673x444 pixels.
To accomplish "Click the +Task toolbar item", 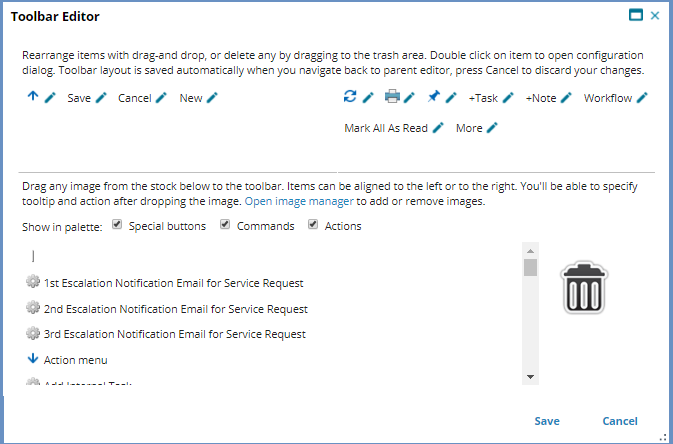I will [x=483, y=98].
